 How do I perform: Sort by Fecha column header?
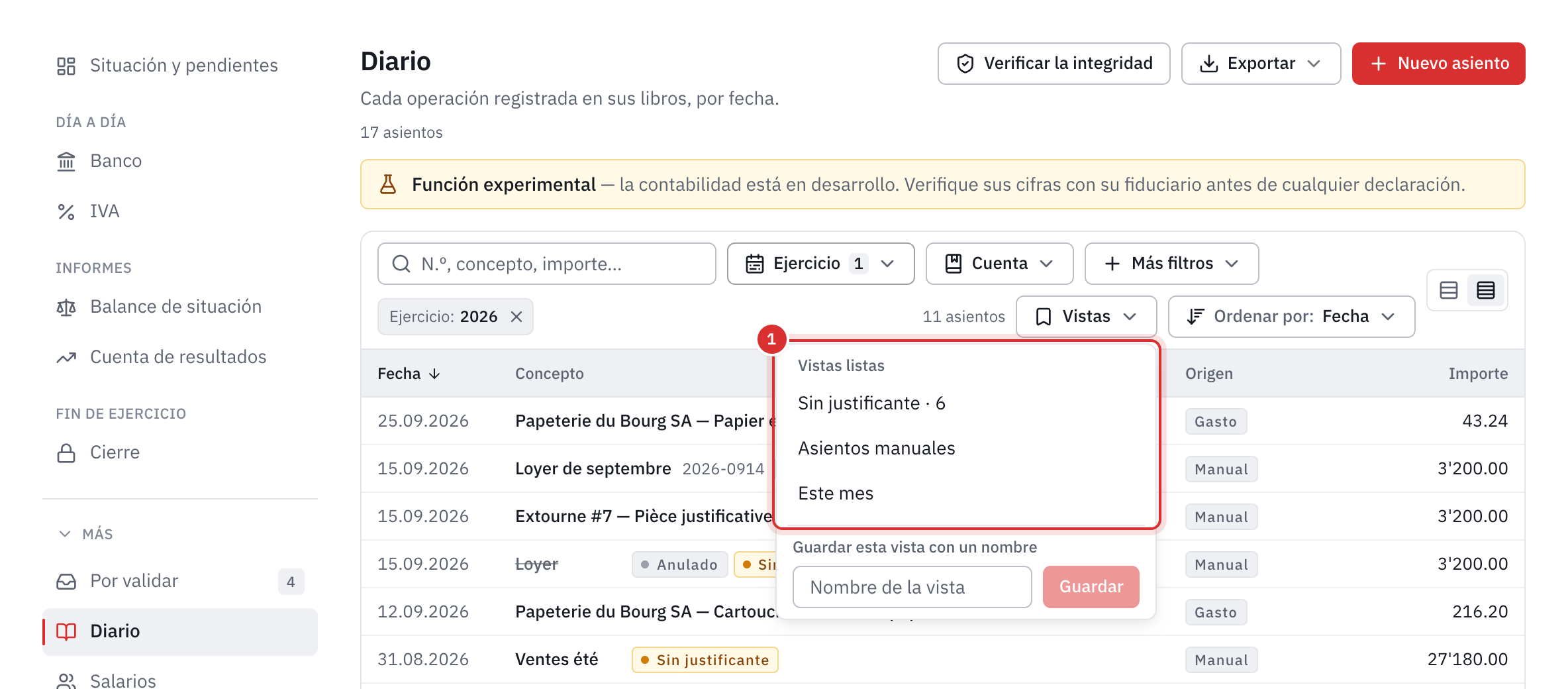coord(409,374)
